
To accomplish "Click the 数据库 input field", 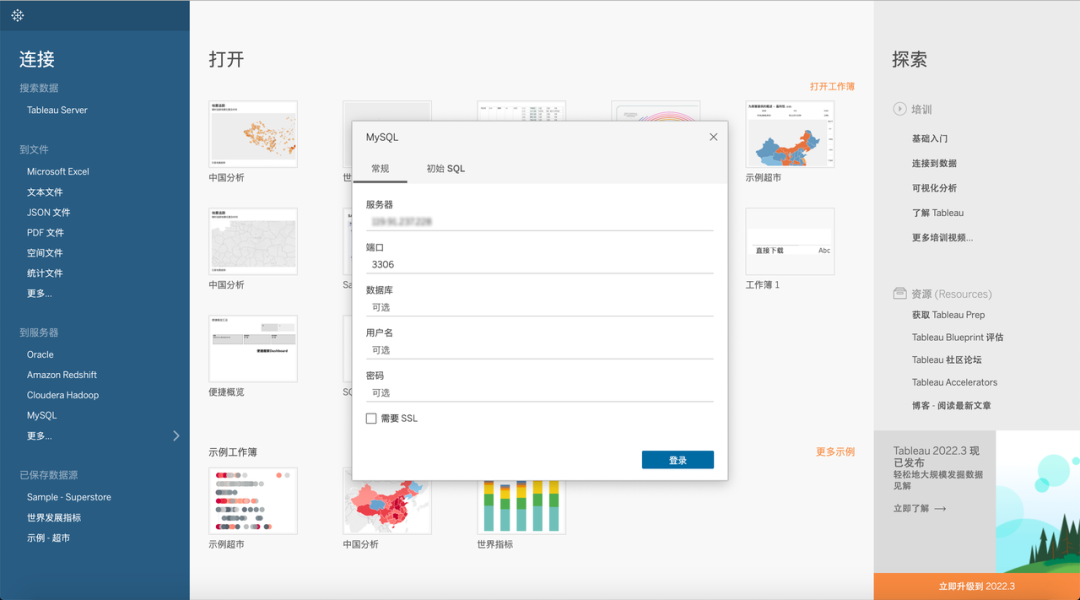I will coord(539,307).
